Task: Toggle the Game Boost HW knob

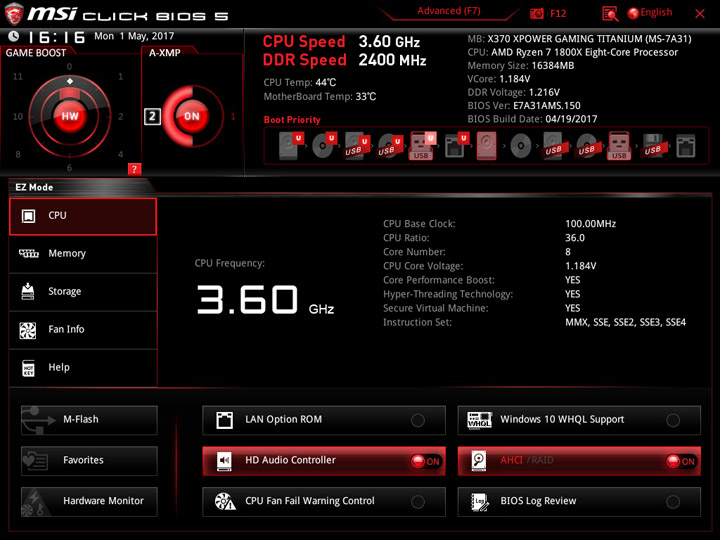Action: pyautogui.click(x=70, y=116)
